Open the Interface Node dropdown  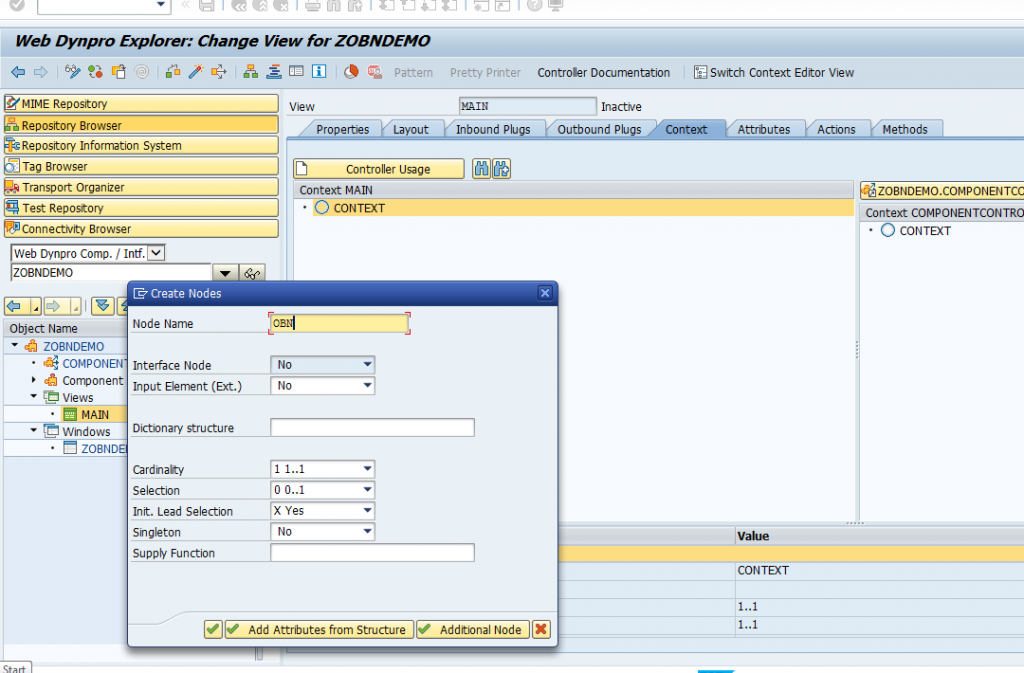(x=367, y=364)
